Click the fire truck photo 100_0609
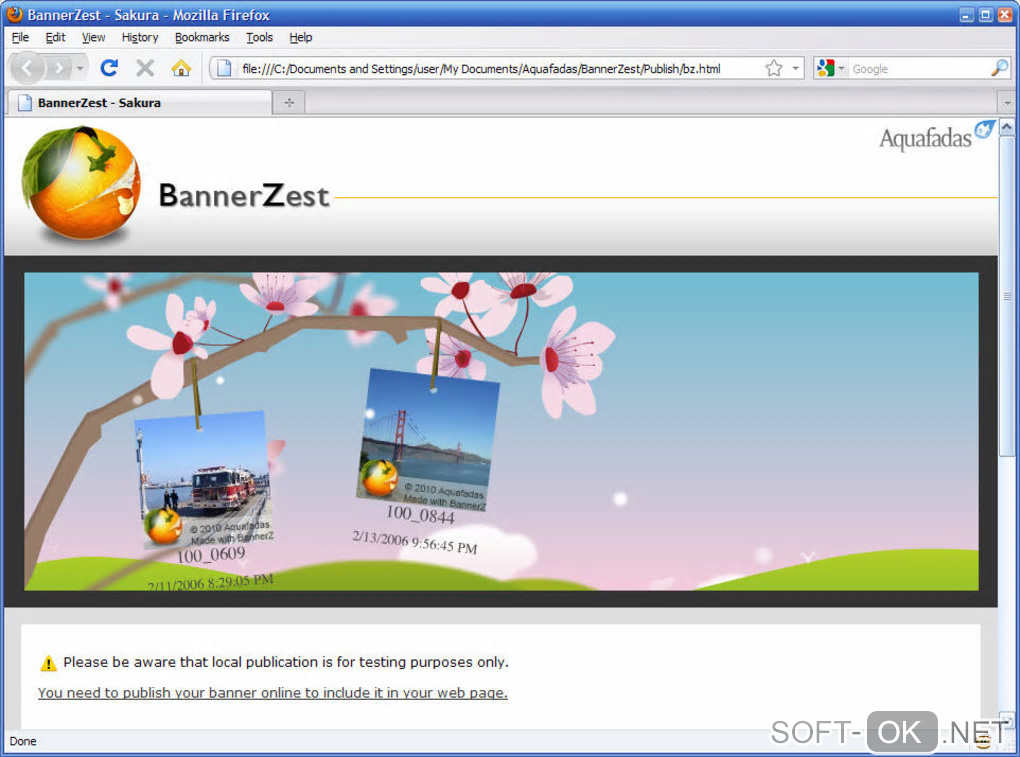This screenshot has height=757, width=1020. [x=204, y=480]
